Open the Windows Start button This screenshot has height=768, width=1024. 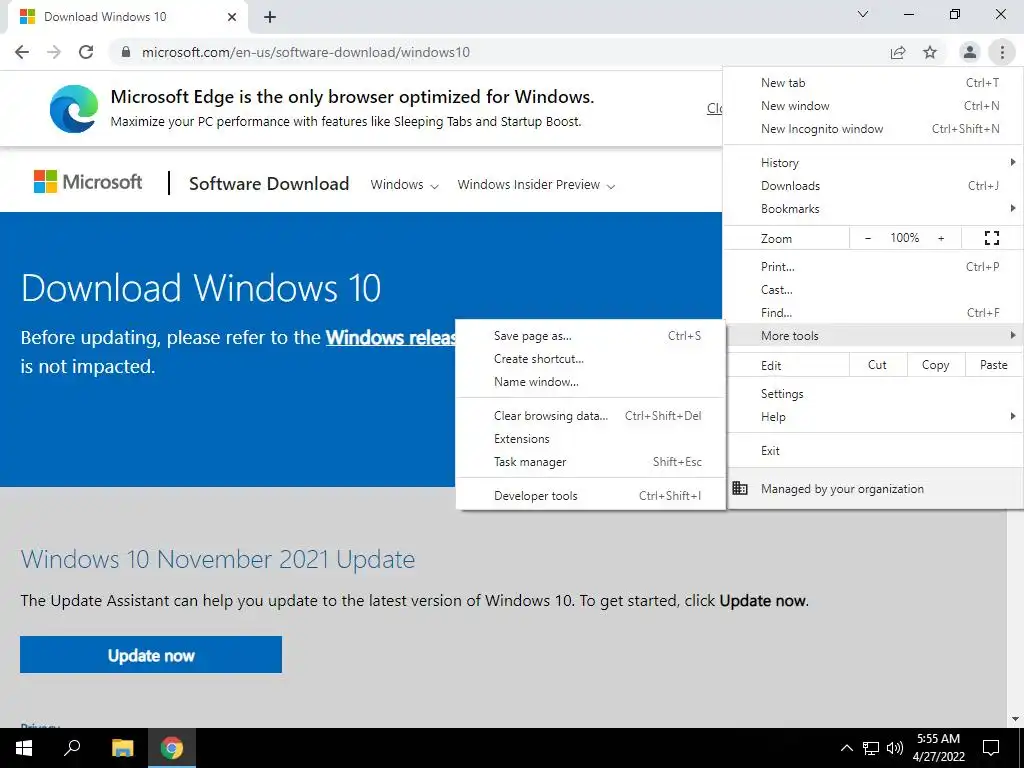tap(24, 748)
